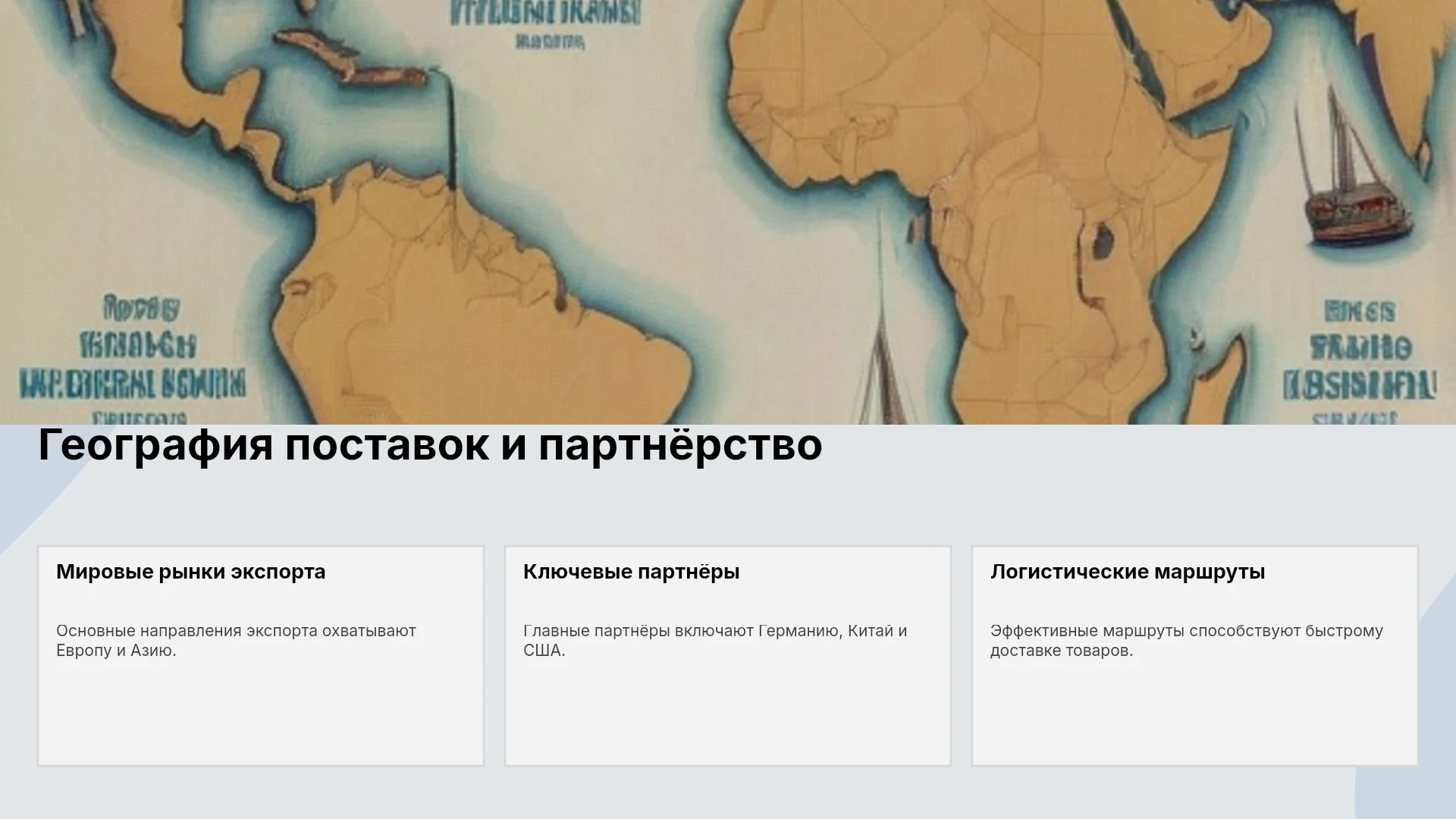Click the blue map caption at top center

[546, 23]
